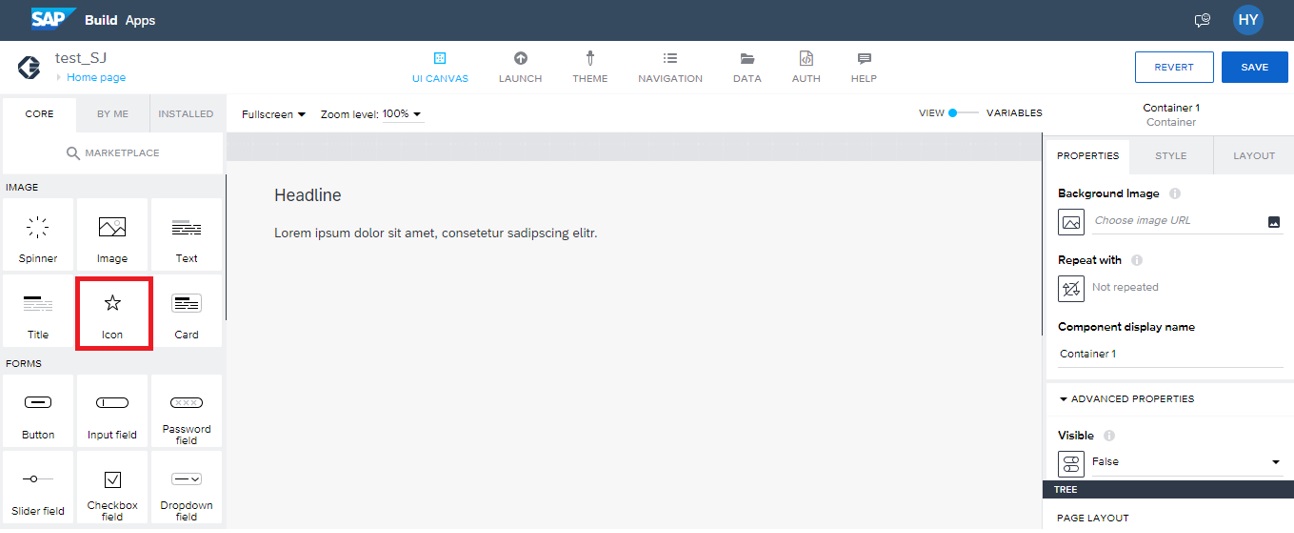Image resolution: width=1294 pixels, height=533 pixels.
Task: Toggle View to Variables switch
Action: tap(964, 113)
